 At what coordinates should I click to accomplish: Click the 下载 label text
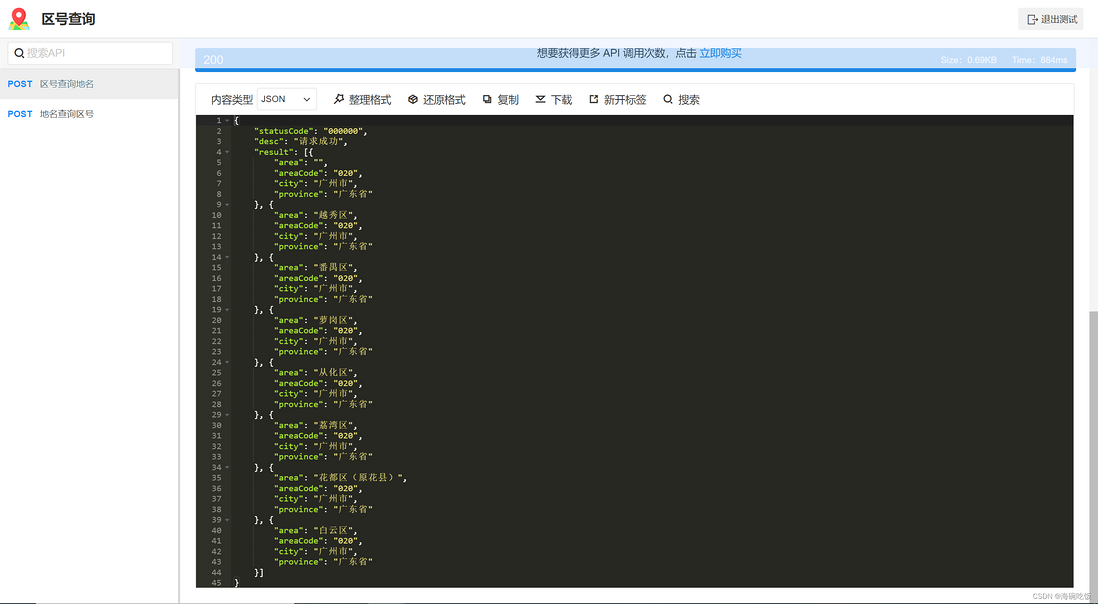(x=561, y=100)
